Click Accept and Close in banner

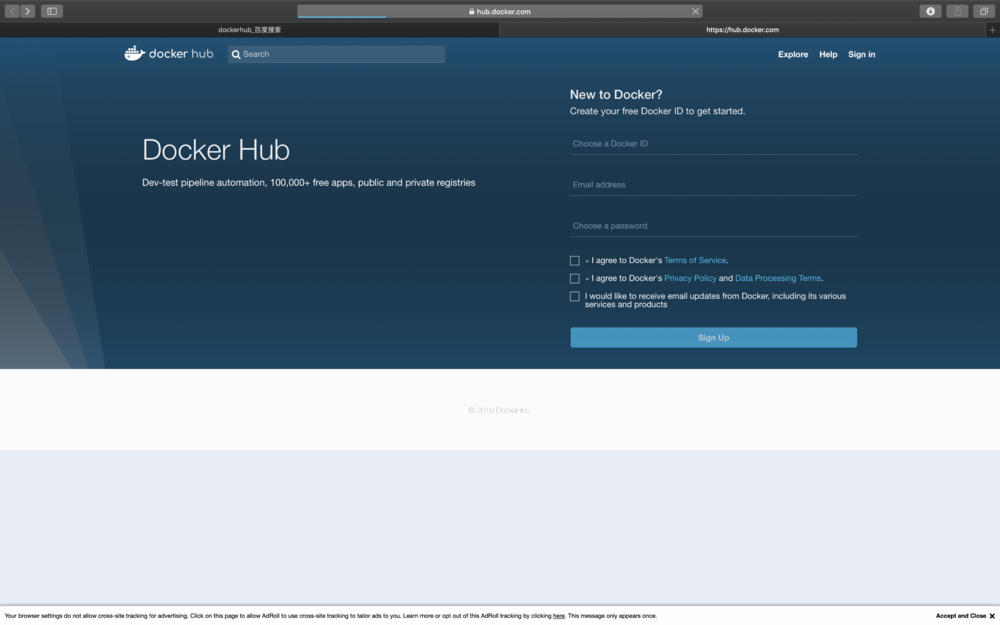[x=960, y=615]
